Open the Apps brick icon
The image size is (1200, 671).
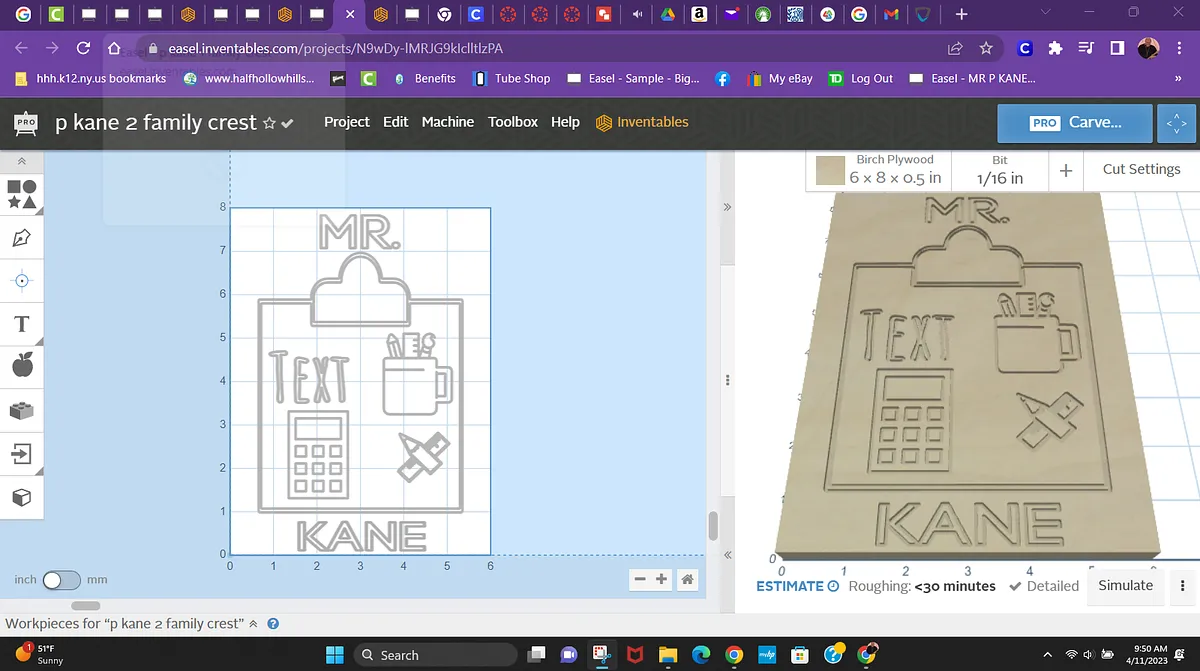[22, 410]
